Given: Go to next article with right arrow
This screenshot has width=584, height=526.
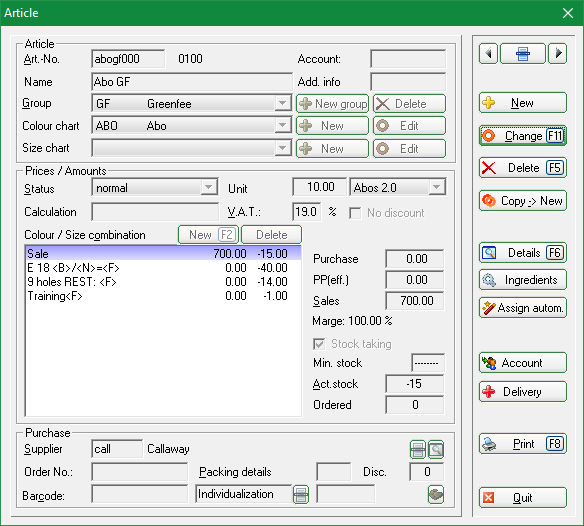Looking at the screenshot, I should coord(558,54).
